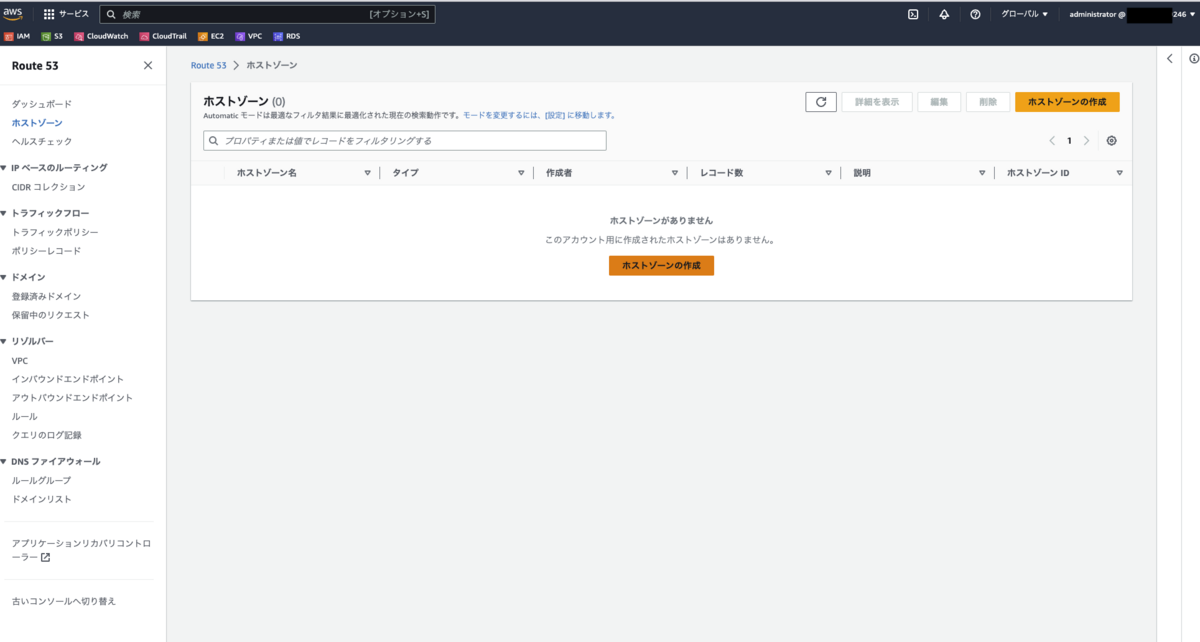
Task: Open the info panel icon
Action: (x=1194, y=59)
